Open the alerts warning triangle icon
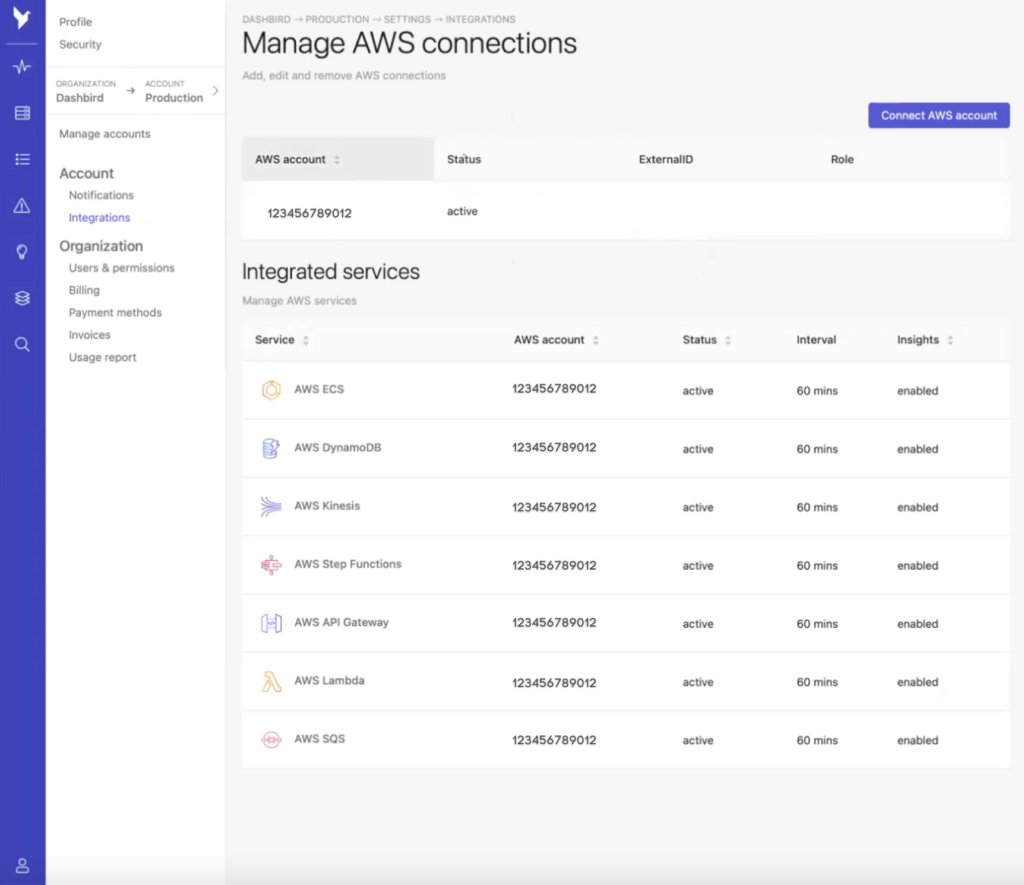Screen dimensions: 1024x885 [x=22, y=206]
